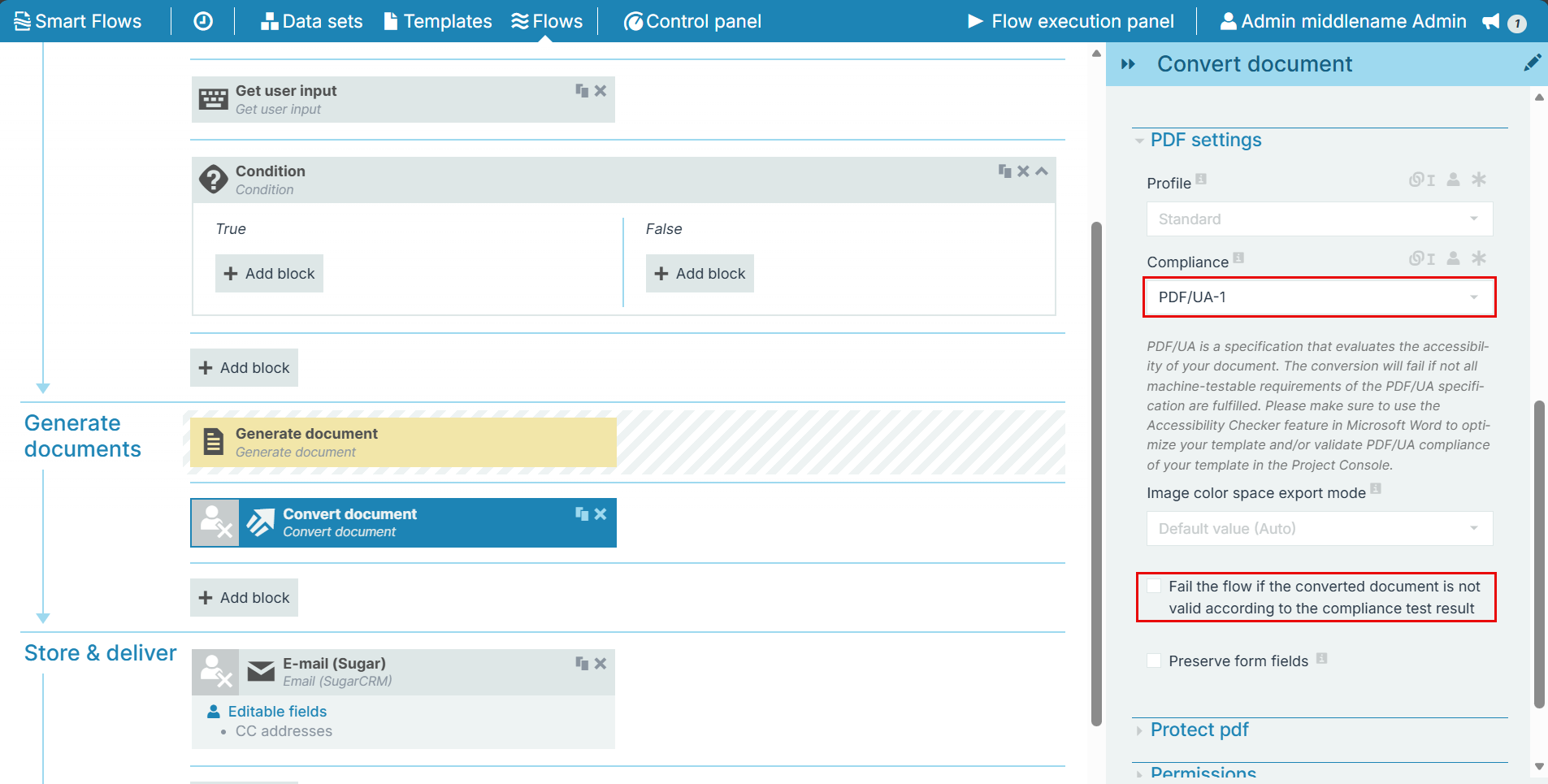Image resolution: width=1548 pixels, height=784 pixels.
Task: Click the asterisk icon next to Compliance
Action: (x=1479, y=258)
